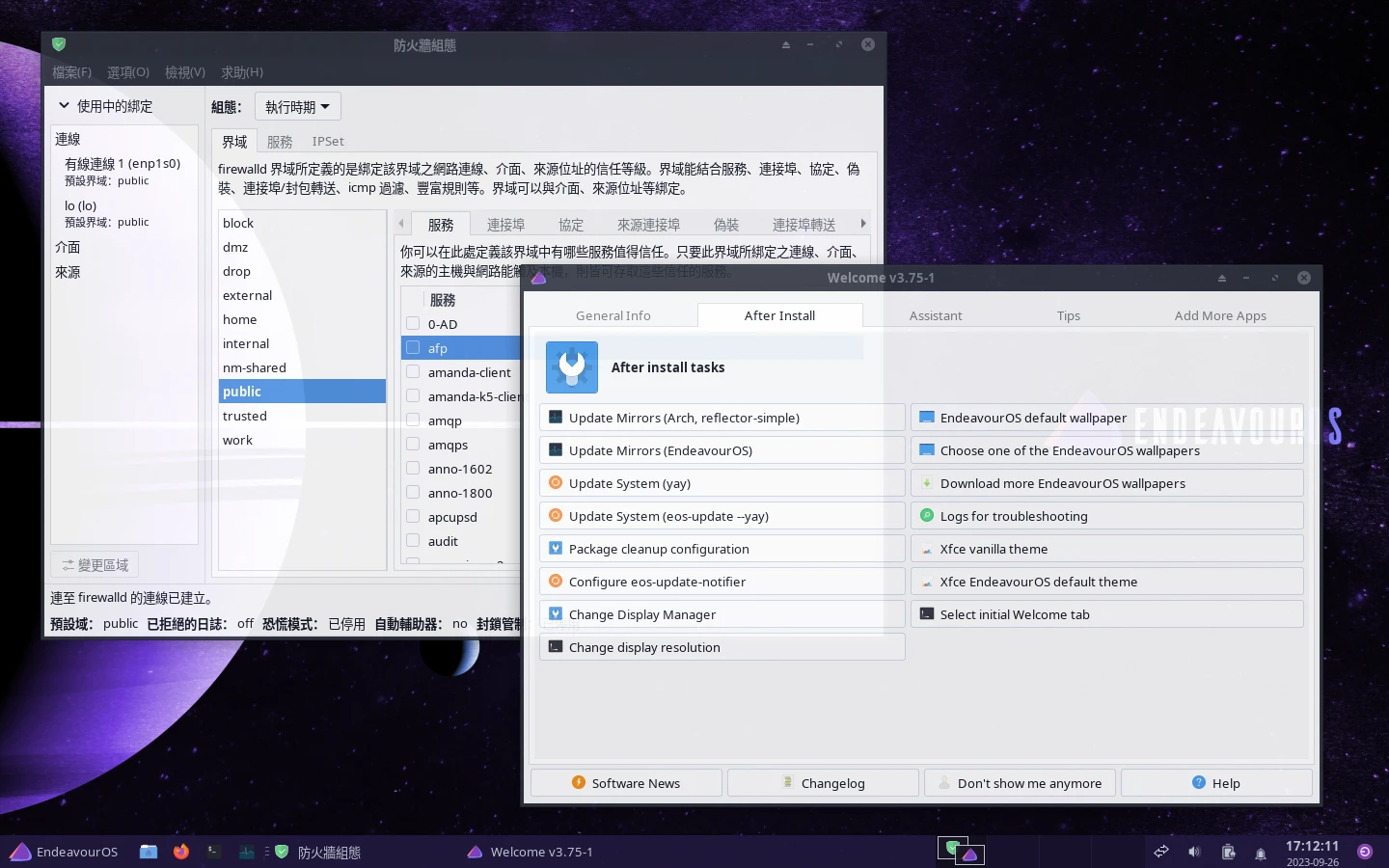1389x868 pixels.
Task: Open the 選項(O) menu
Action: 127,72
